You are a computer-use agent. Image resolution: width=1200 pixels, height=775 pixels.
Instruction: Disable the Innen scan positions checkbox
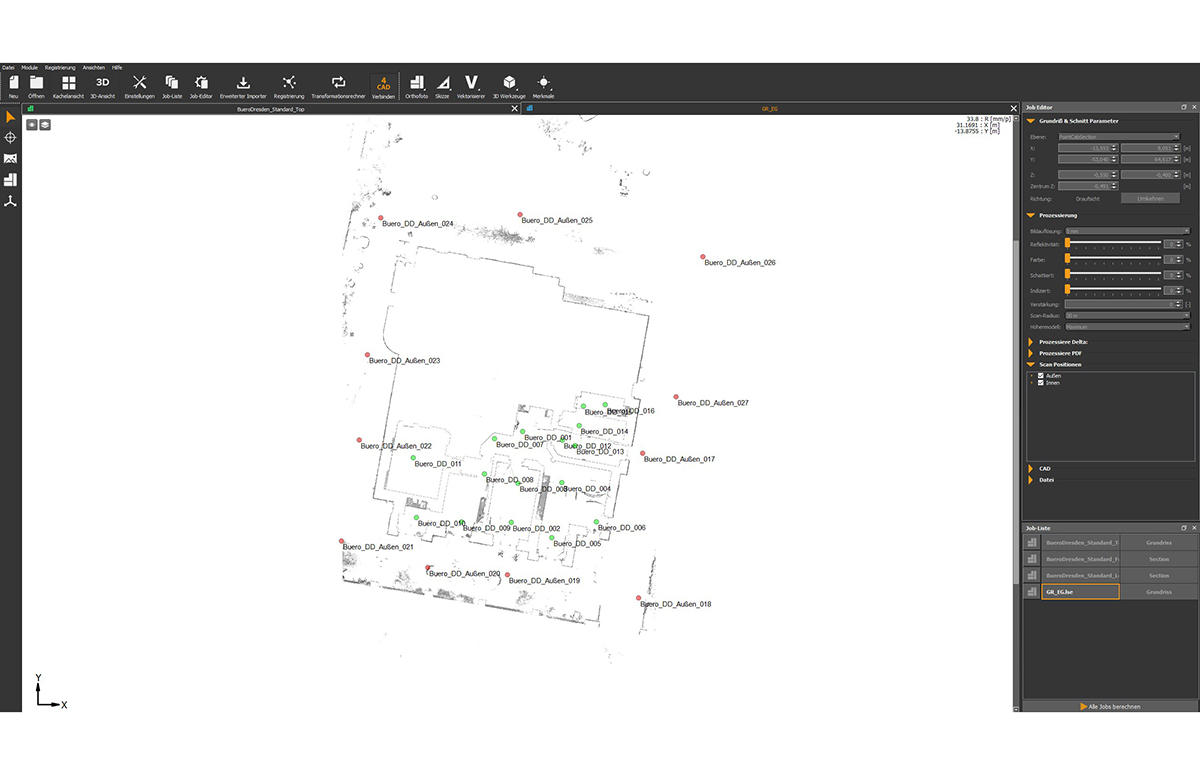pos(1040,382)
